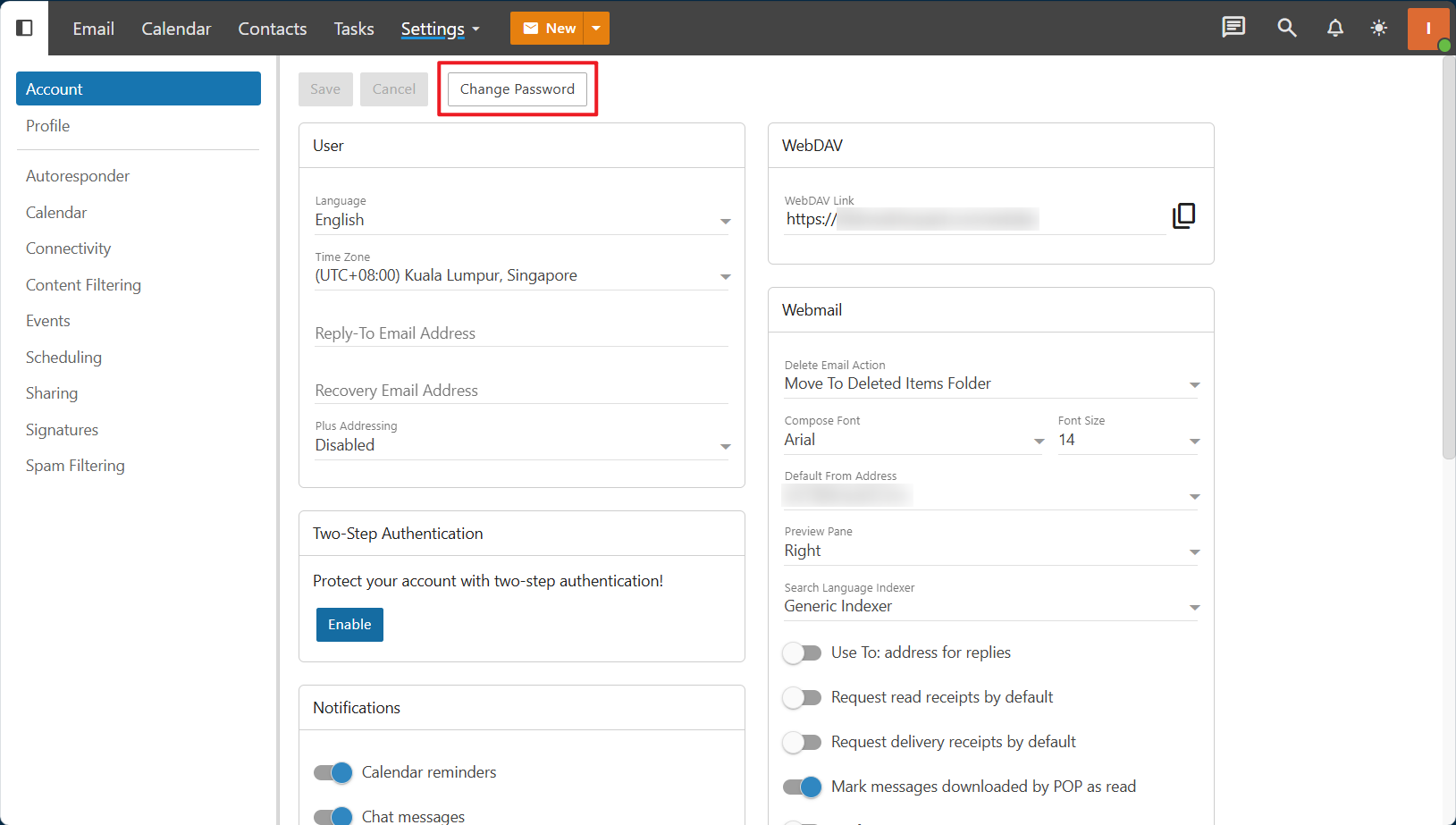Go to the Calendar tab in top navigation
Screen dimensions: 1456x825
point(176,29)
